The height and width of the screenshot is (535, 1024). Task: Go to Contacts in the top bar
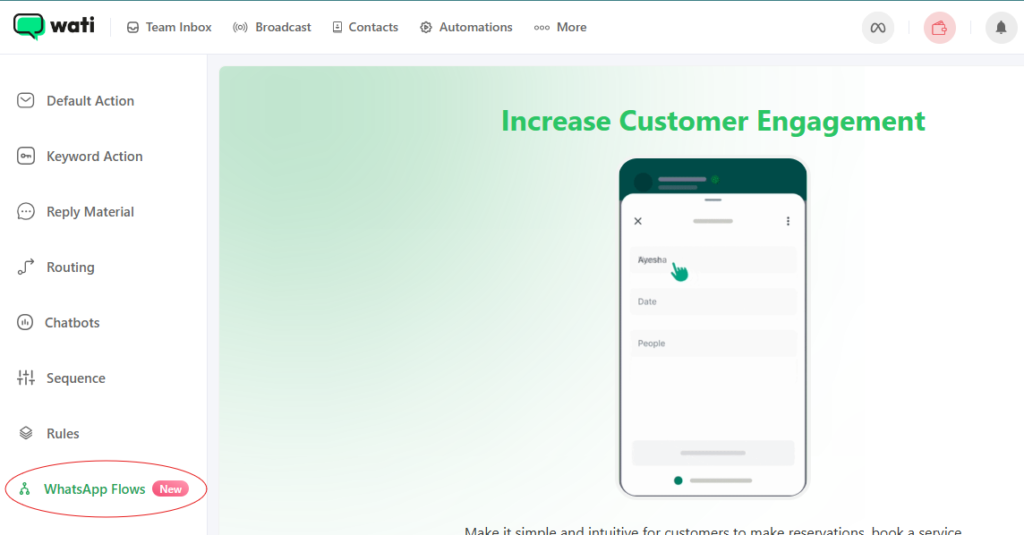365,27
